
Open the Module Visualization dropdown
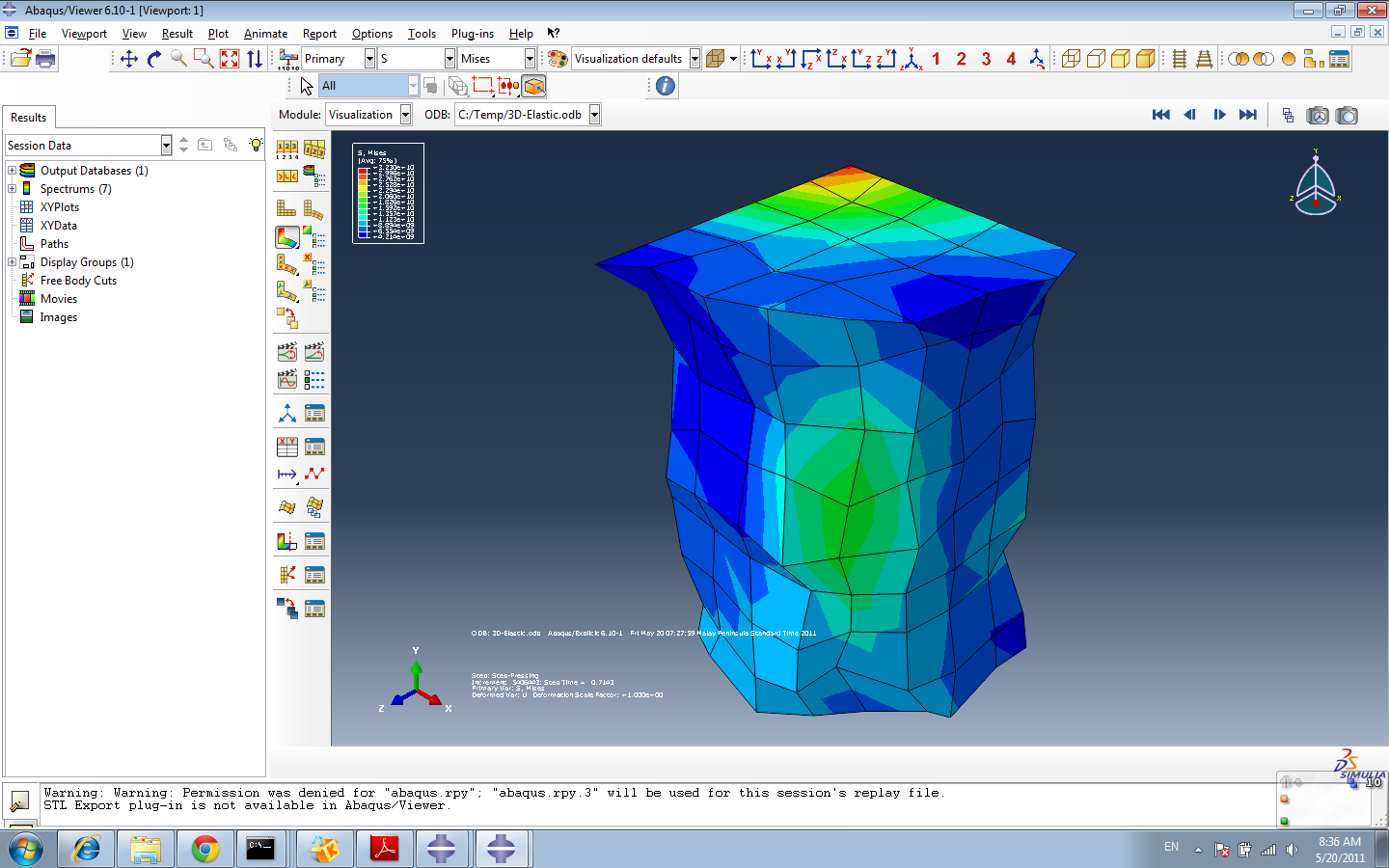[405, 115]
